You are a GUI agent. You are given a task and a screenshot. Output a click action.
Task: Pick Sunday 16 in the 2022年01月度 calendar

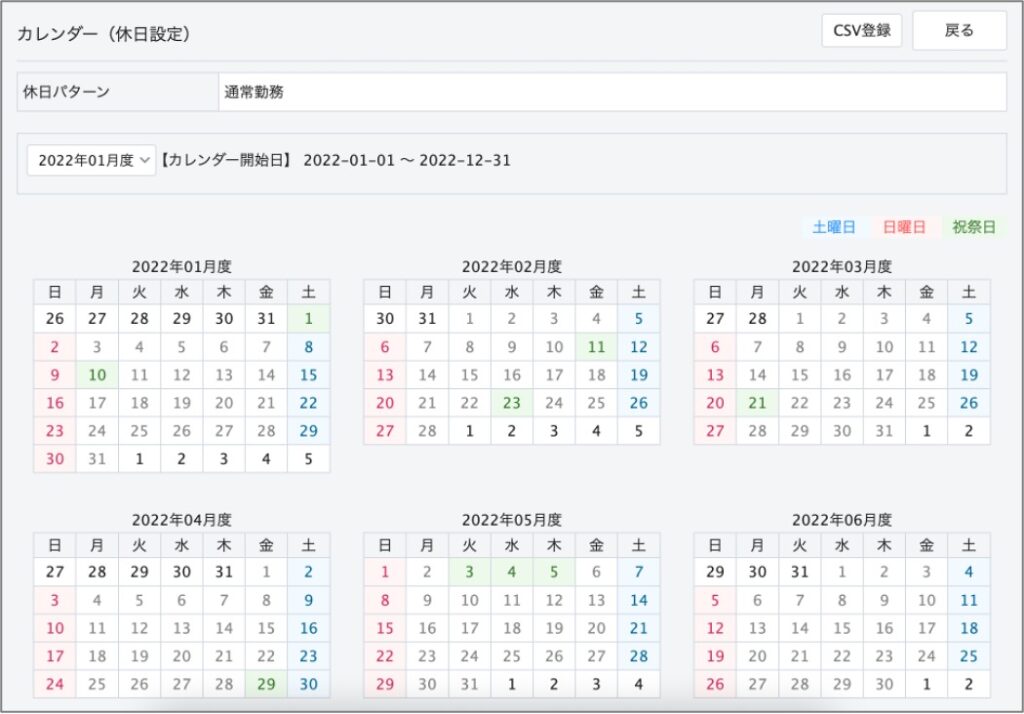pos(55,404)
